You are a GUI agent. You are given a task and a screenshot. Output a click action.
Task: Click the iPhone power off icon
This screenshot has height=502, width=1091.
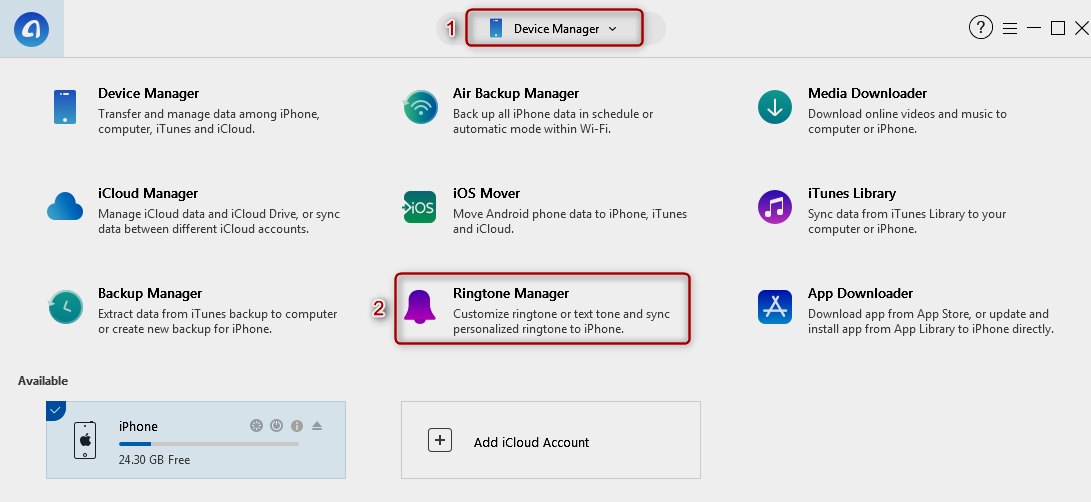click(277, 425)
